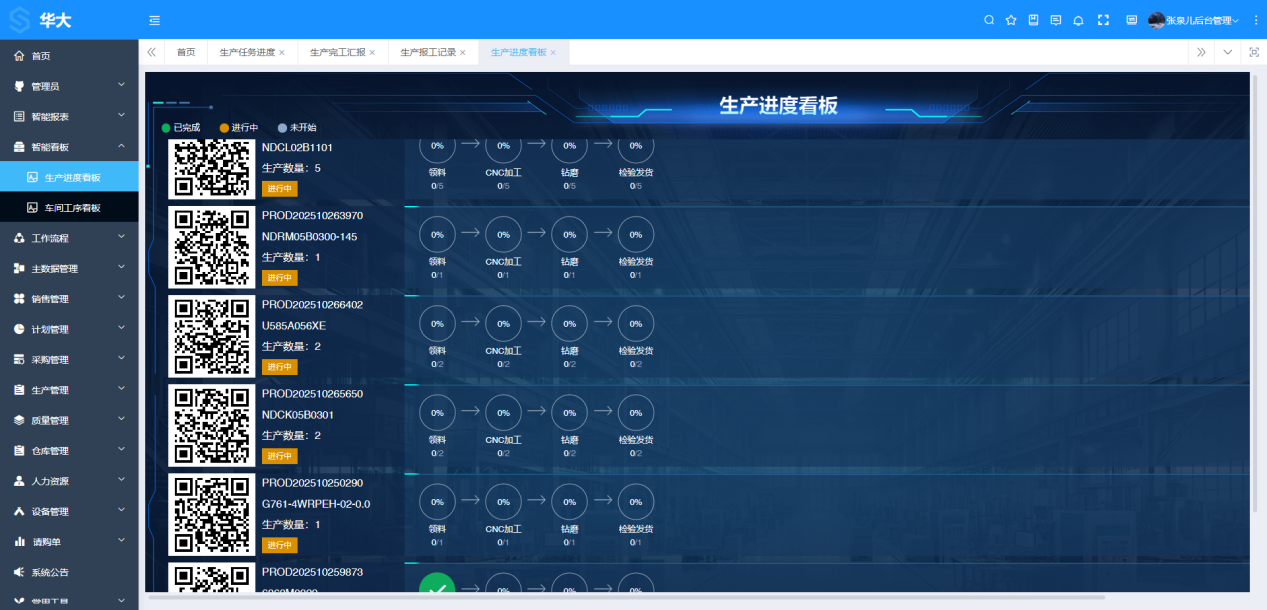Screen dimensions: 1267x610
Task: Close the 生产报工记录 tab
Action: click(x=463, y=52)
